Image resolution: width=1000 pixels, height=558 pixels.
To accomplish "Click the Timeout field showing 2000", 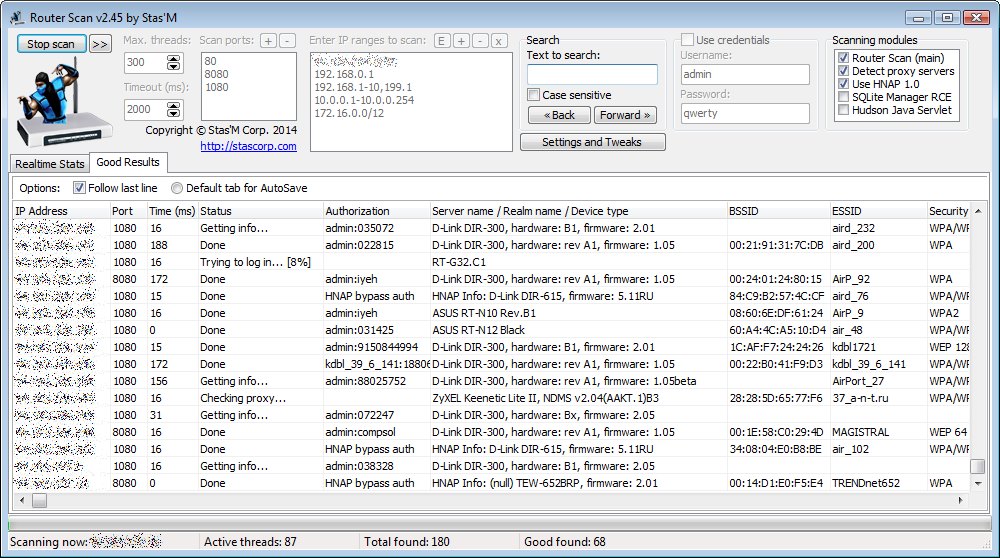I will pyautogui.click(x=145, y=109).
